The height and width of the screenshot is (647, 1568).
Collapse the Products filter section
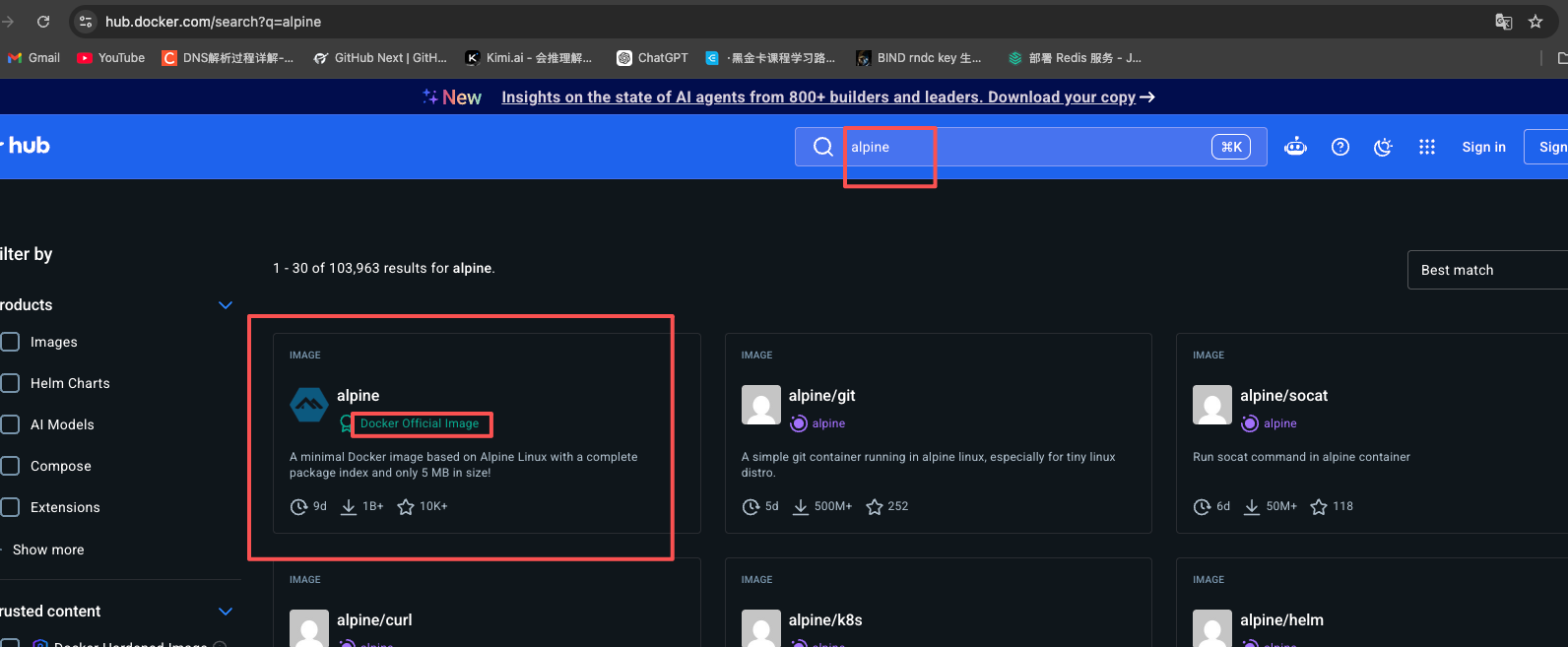(226, 305)
